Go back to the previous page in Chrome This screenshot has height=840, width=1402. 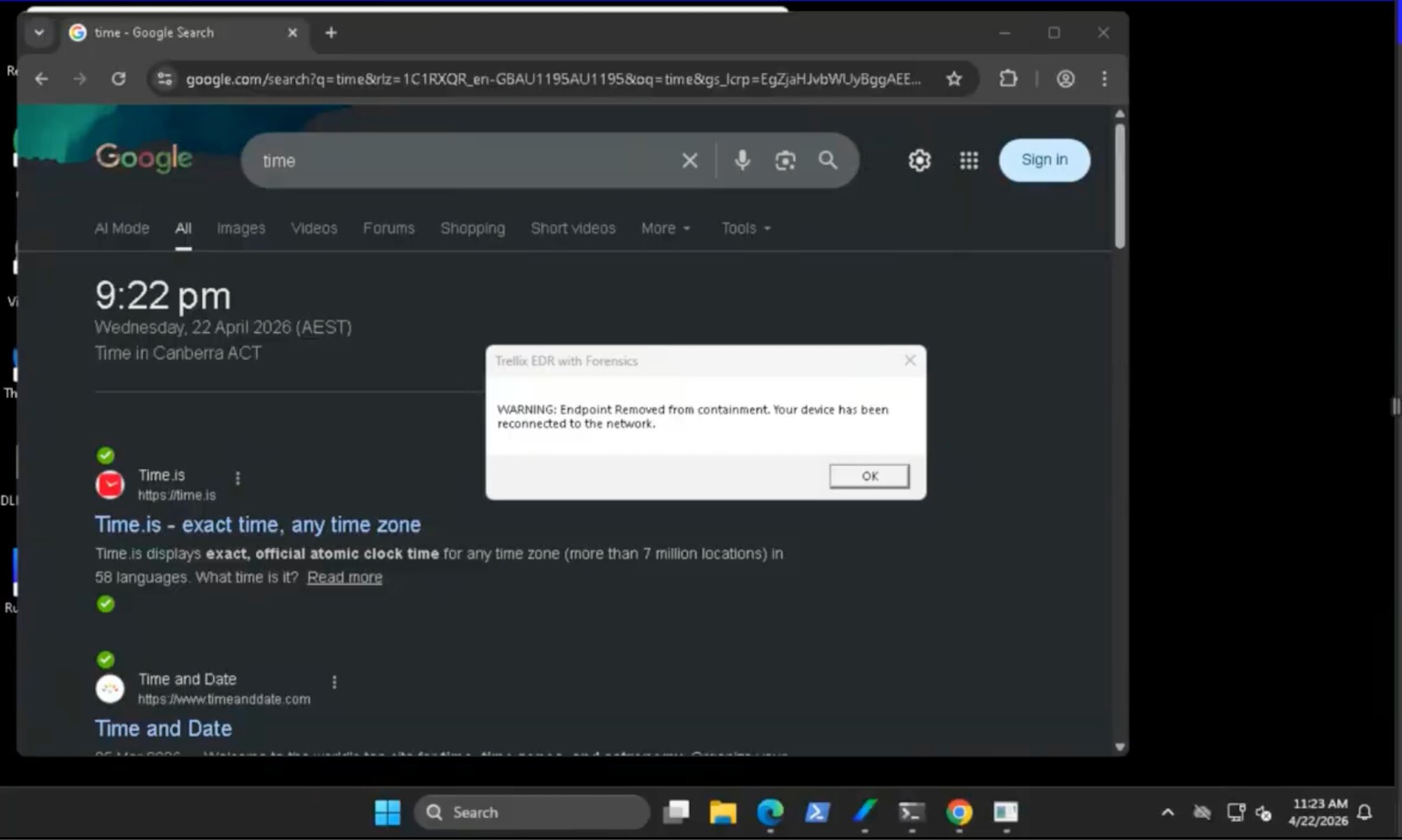(x=42, y=79)
